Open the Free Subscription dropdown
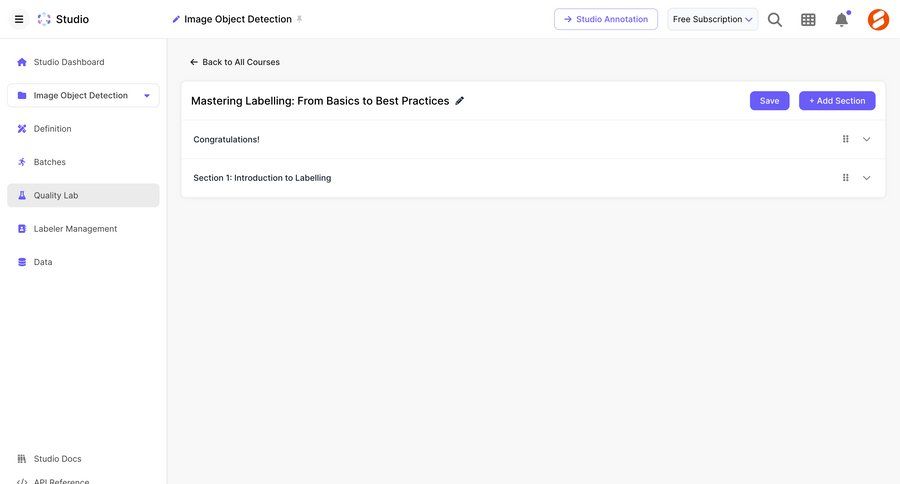This screenshot has width=900, height=484. pos(712,19)
